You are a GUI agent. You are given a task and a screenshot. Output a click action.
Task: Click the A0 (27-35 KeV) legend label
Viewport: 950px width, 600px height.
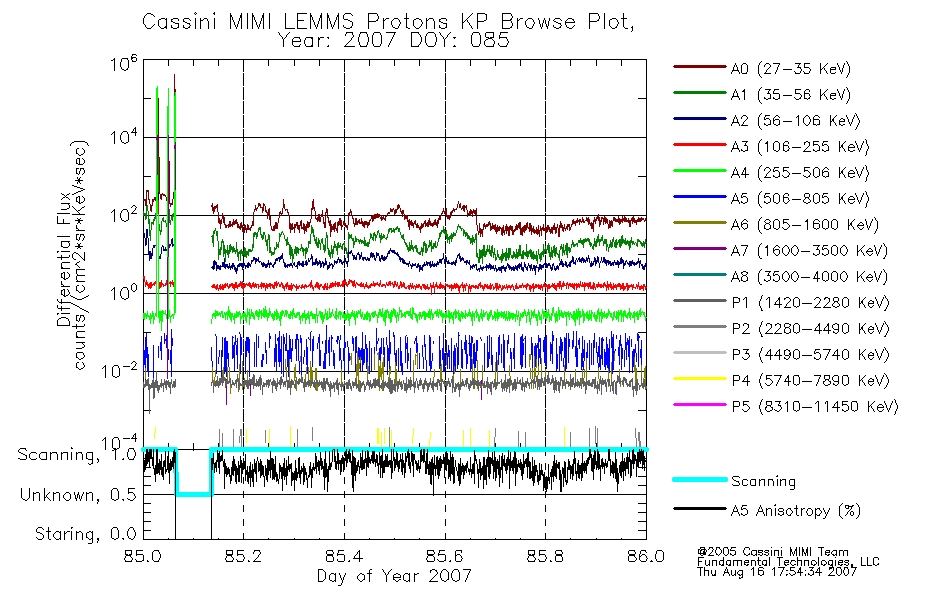[790, 69]
